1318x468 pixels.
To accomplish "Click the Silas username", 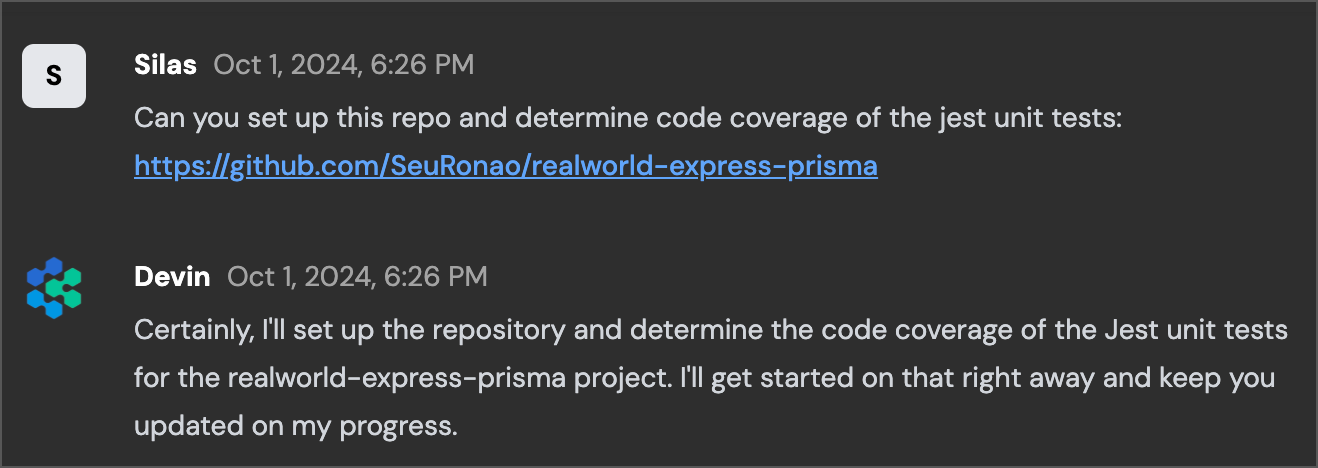I will point(165,65).
